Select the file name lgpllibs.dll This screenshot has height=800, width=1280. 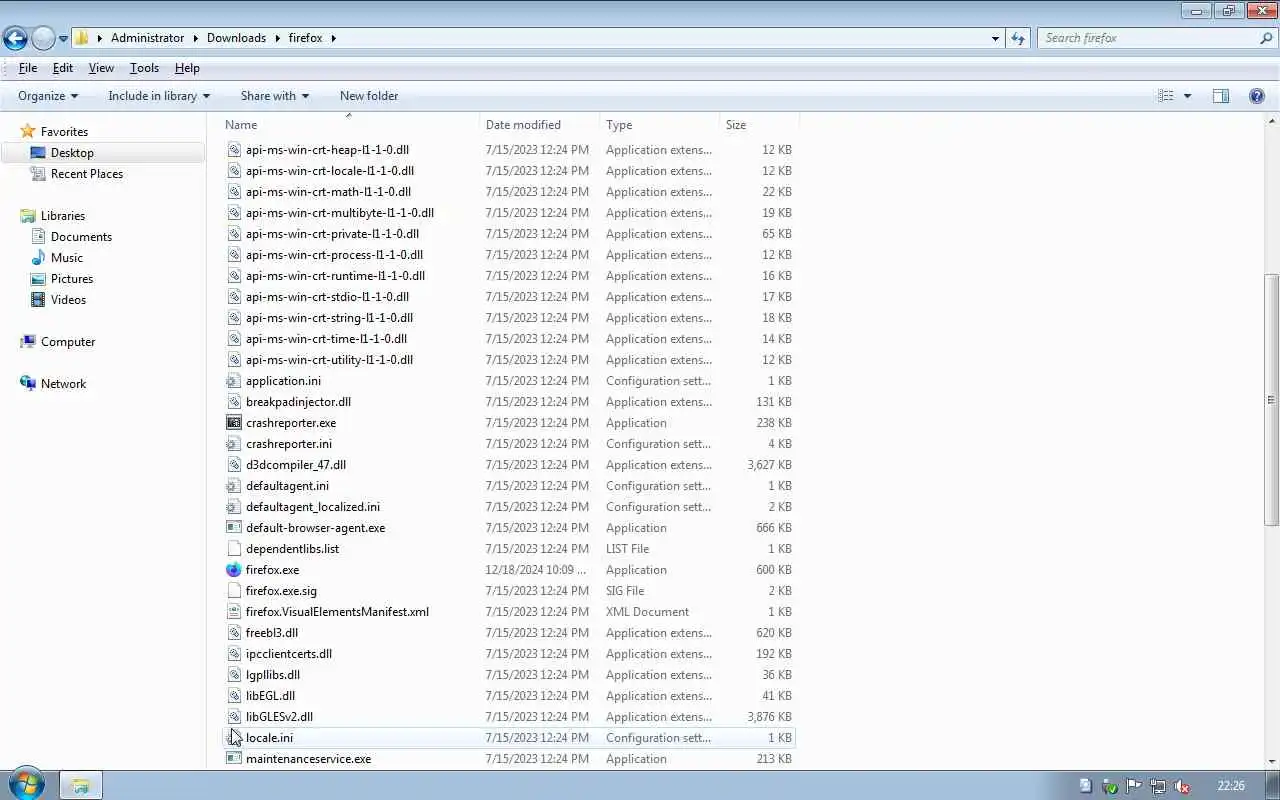pyautogui.click(x=273, y=675)
